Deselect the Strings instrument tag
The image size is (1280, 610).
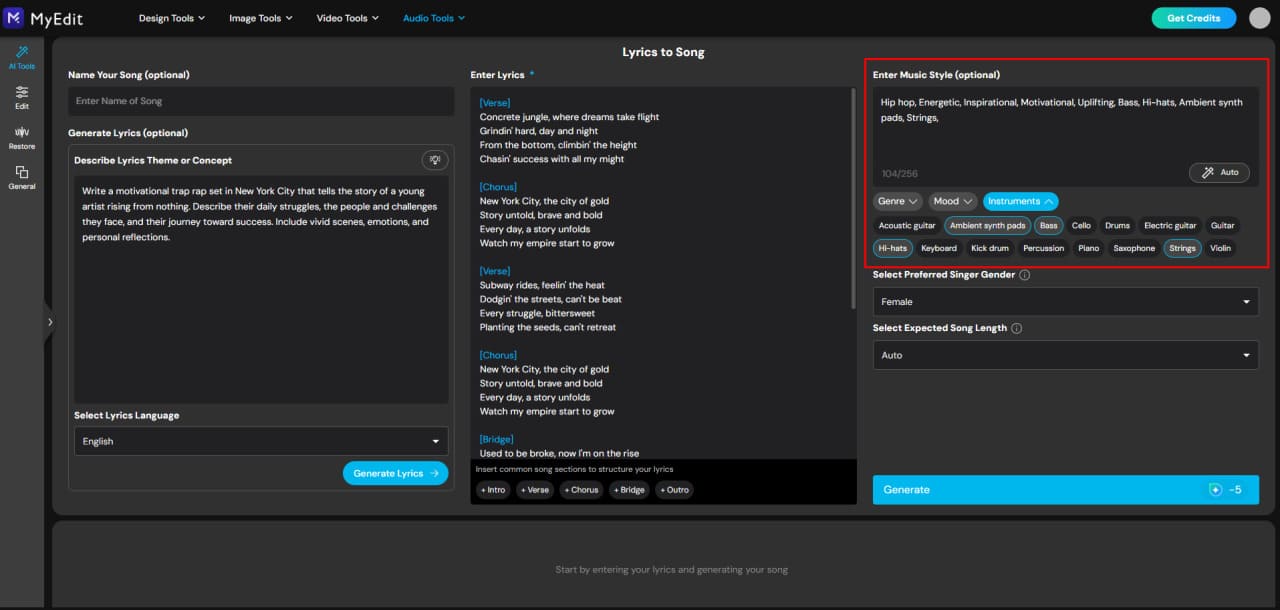1182,247
